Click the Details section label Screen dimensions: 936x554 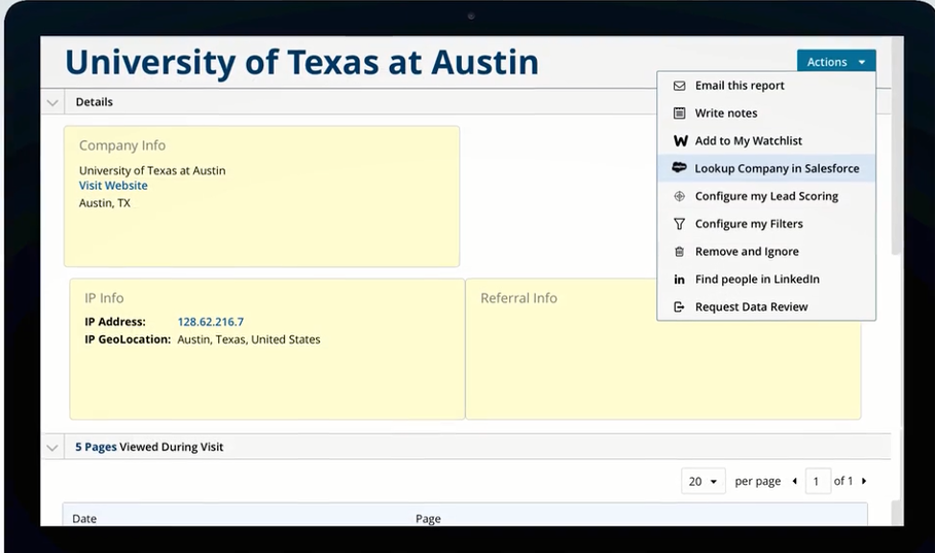(x=94, y=102)
